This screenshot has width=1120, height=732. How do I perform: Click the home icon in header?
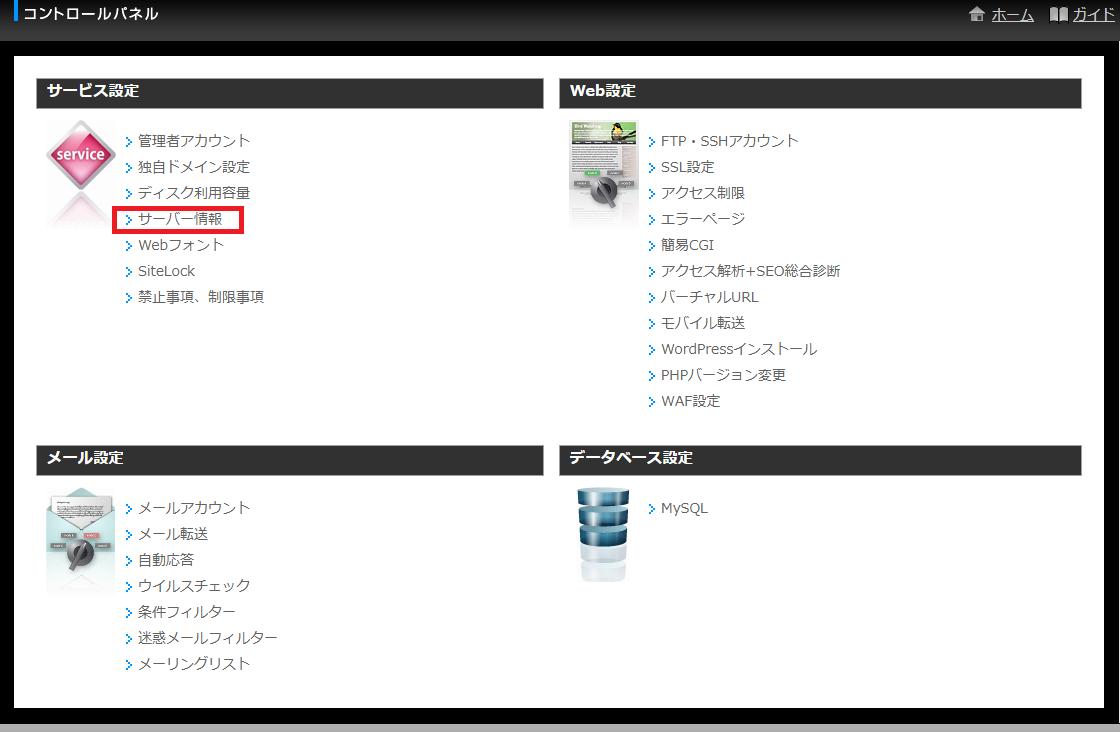coord(977,15)
